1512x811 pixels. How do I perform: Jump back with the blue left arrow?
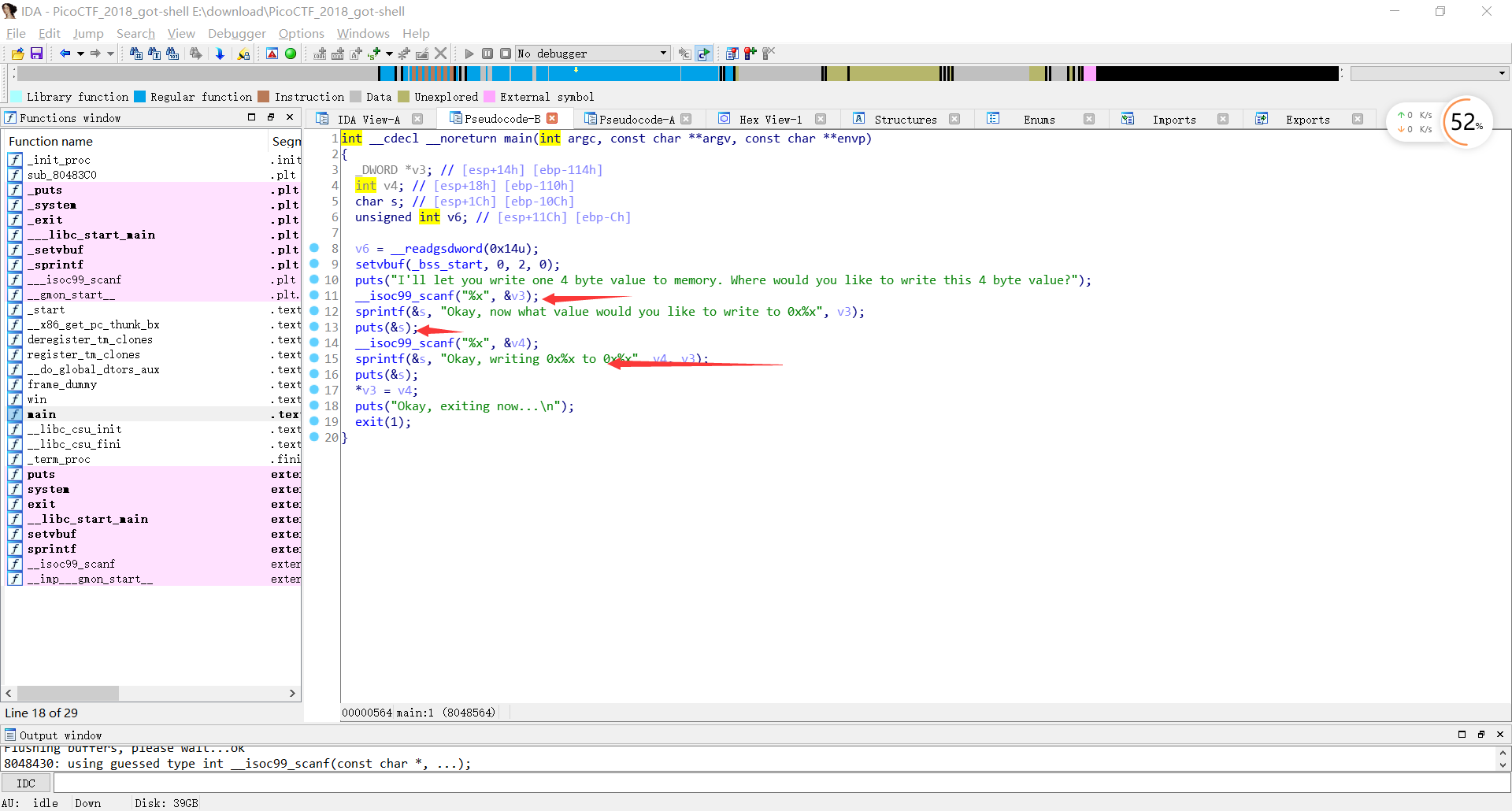[x=65, y=54]
